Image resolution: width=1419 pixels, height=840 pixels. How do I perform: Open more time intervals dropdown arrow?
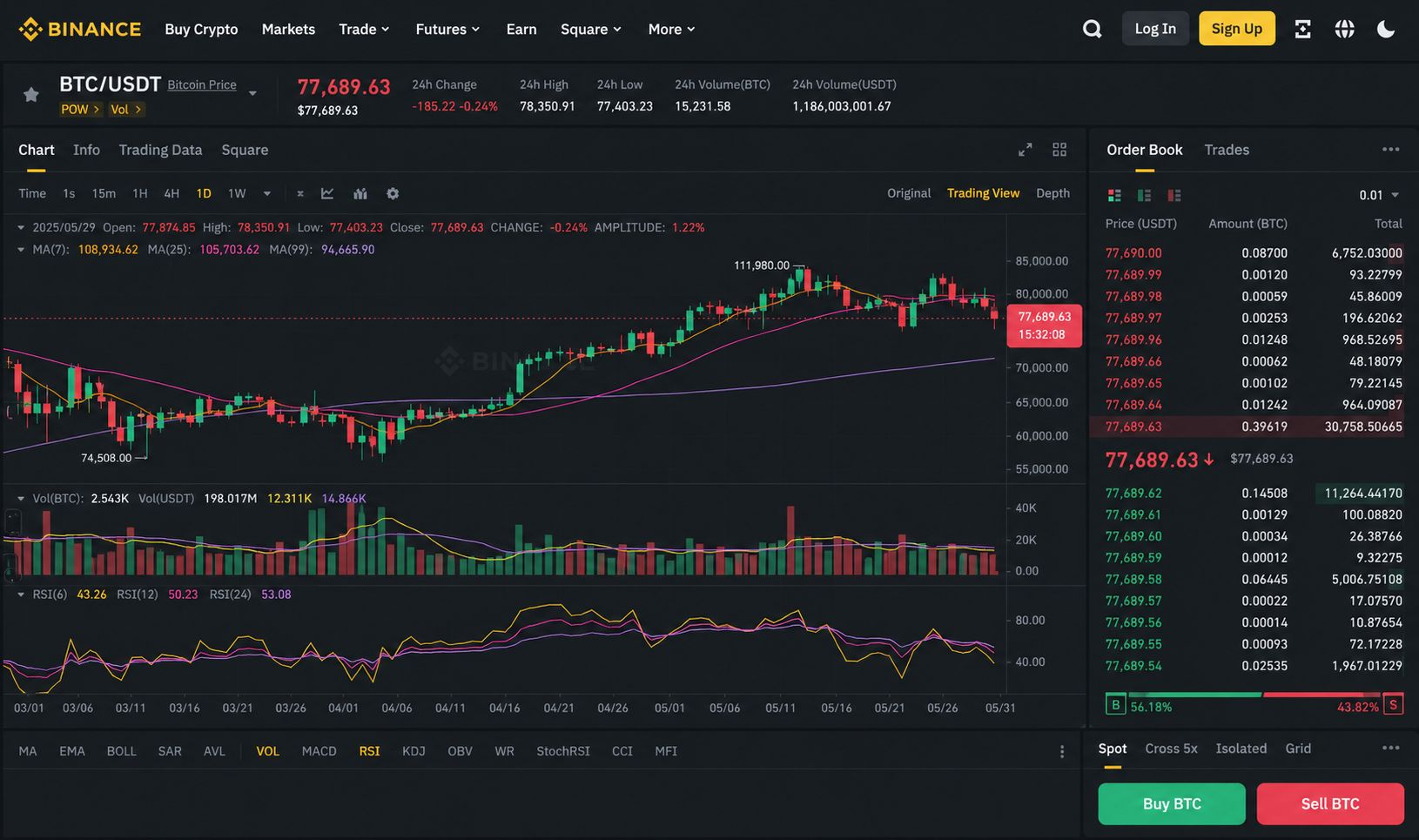click(267, 193)
